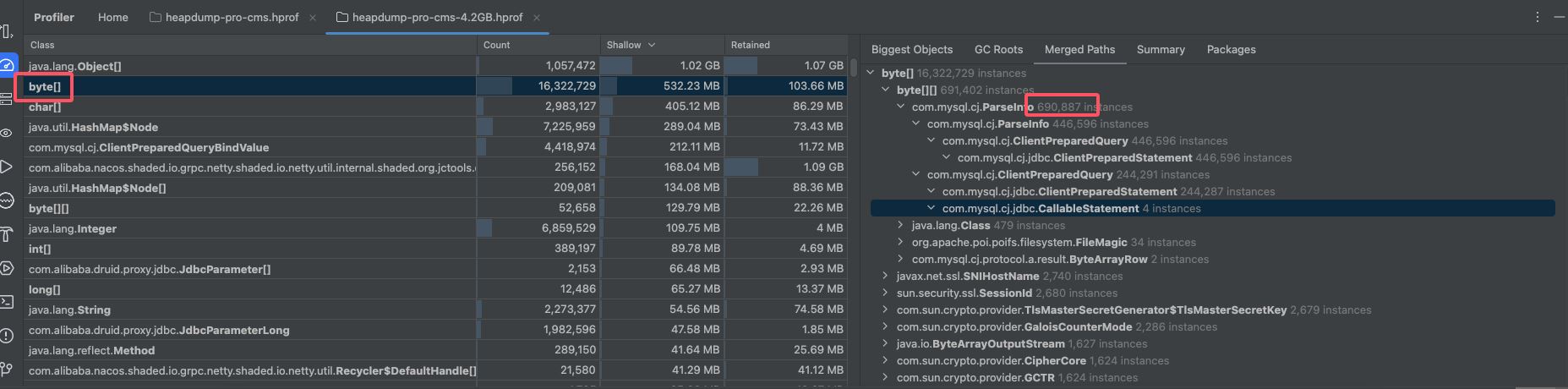
Task: Sort table by Count column header
Action: 538,45
